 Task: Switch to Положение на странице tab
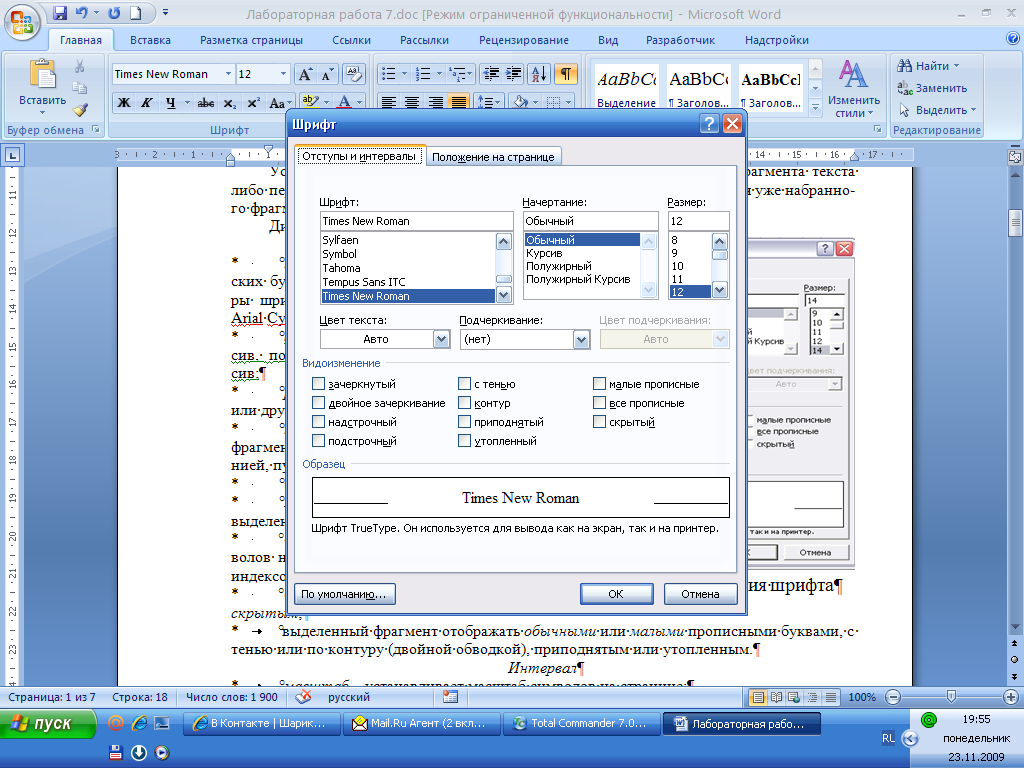(493, 157)
